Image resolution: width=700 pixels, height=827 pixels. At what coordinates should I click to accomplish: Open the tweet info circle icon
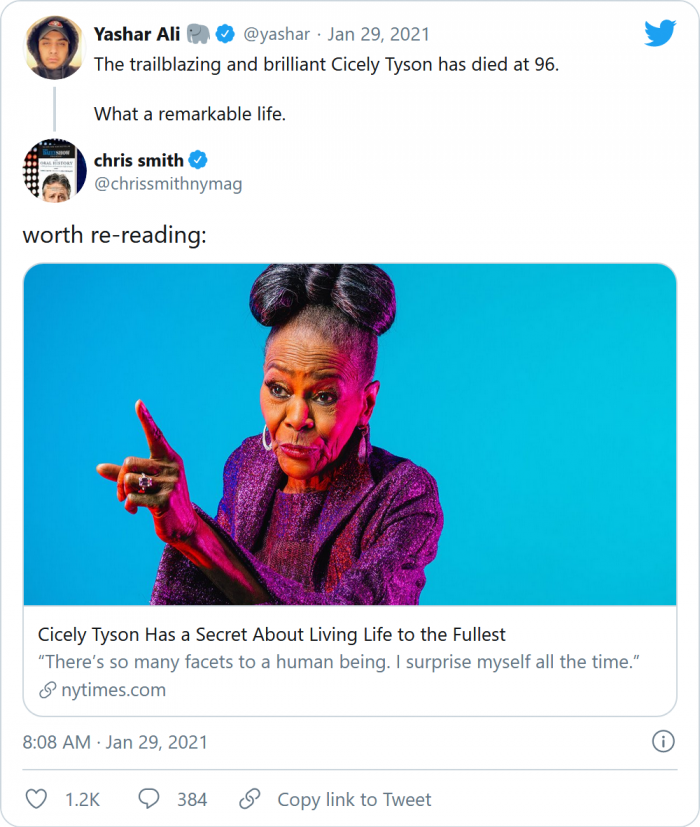[x=662, y=741]
